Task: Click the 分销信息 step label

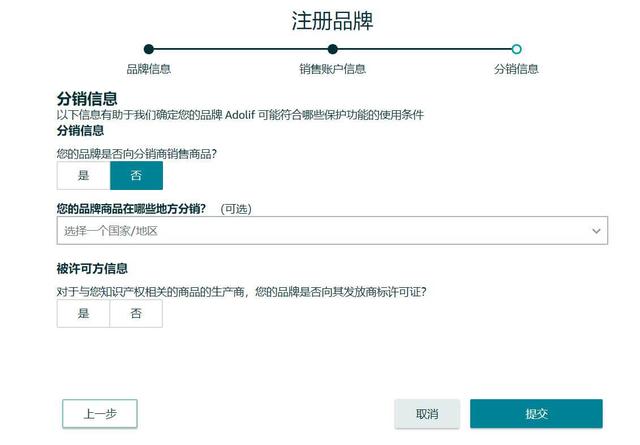Action: click(516, 69)
